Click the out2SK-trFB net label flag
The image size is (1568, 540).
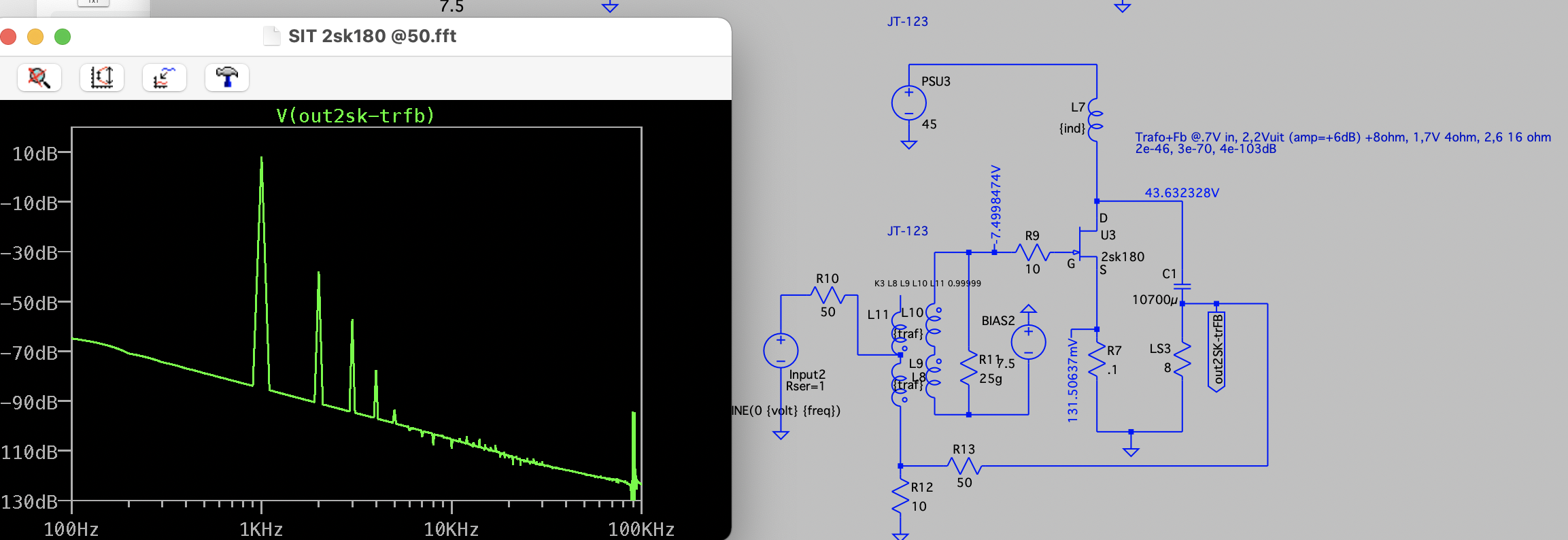pyautogui.click(x=1216, y=351)
